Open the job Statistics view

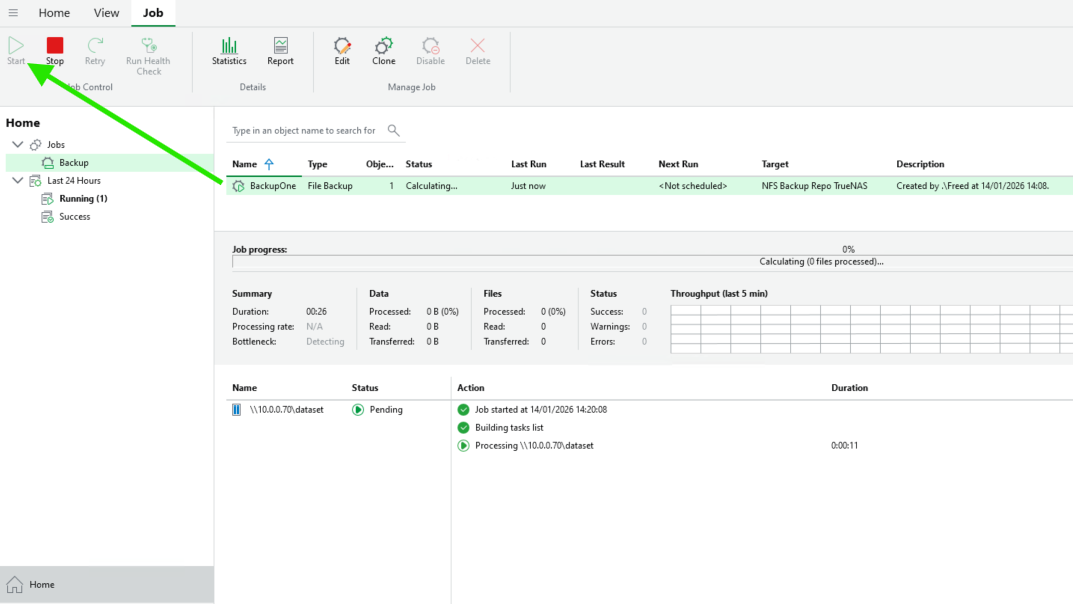pyautogui.click(x=229, y=46)
